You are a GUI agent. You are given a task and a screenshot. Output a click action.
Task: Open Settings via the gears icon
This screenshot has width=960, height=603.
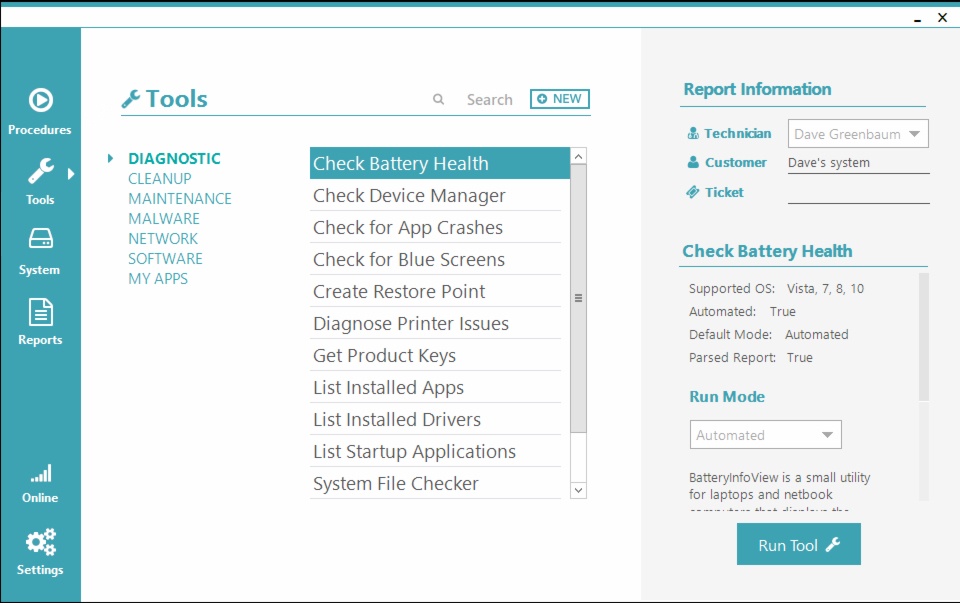pyautogui.click(x=40, y=541)
